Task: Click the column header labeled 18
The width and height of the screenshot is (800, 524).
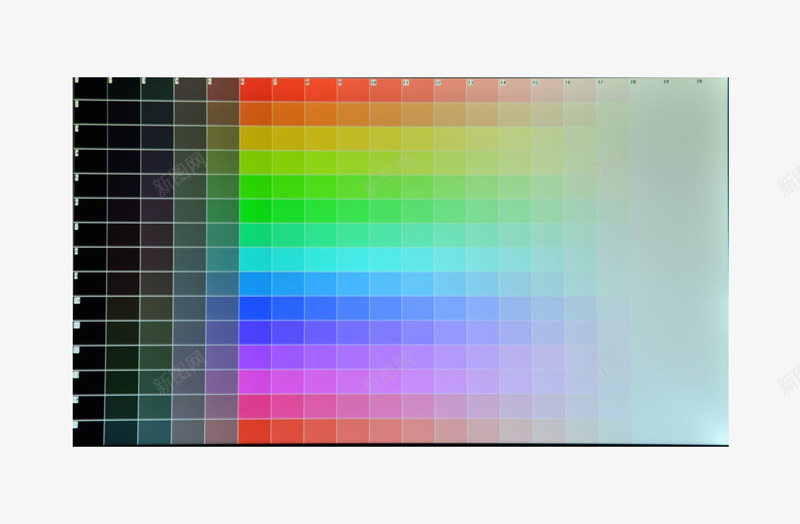Action: click(x=633, y=82)
